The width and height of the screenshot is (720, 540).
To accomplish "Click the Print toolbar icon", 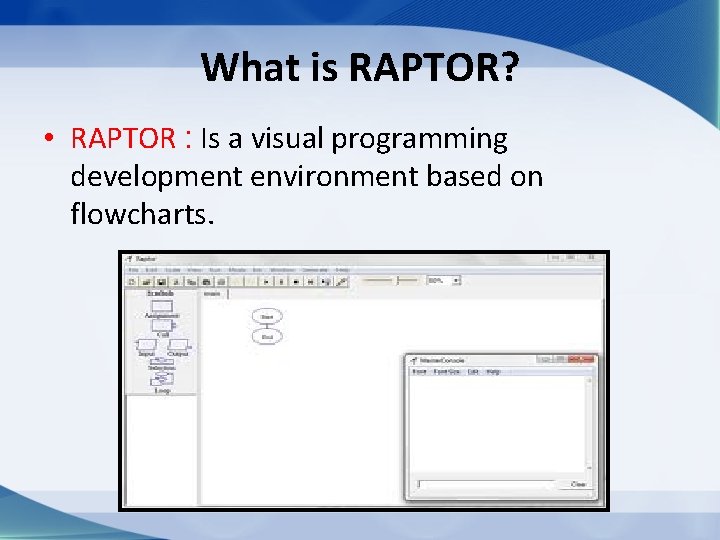I will 221,281.
